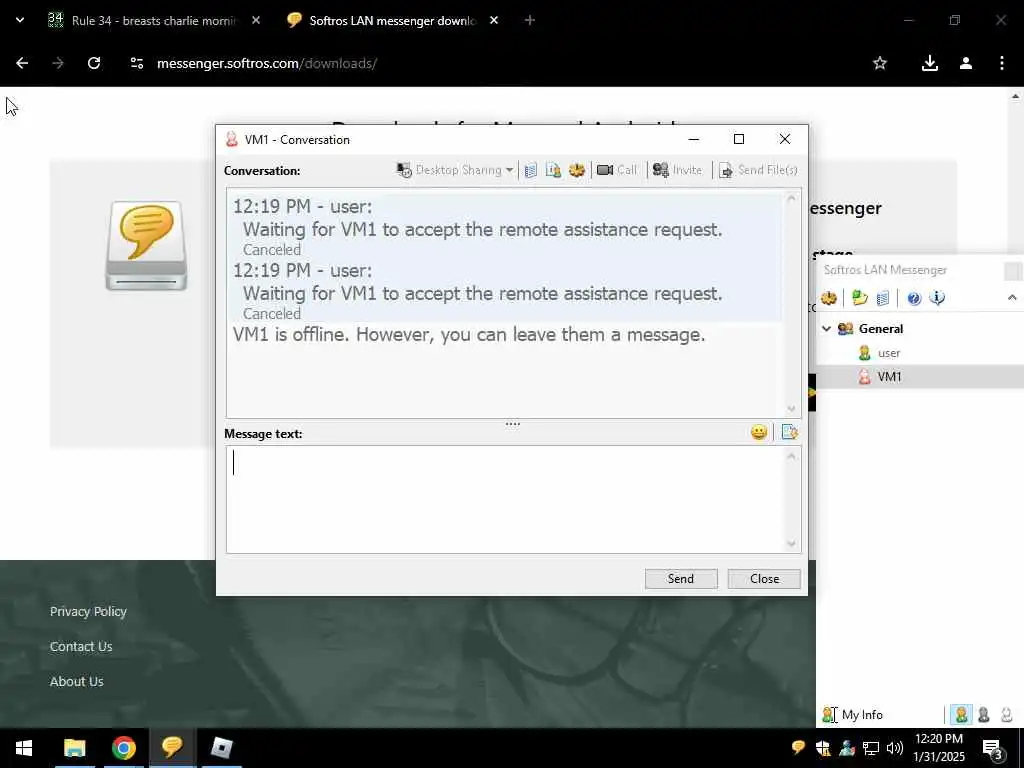1024x768 pixels.
Task: Click the message text box scrollbar down arrow
Action: pyautogui.click(x=792, y=543)
